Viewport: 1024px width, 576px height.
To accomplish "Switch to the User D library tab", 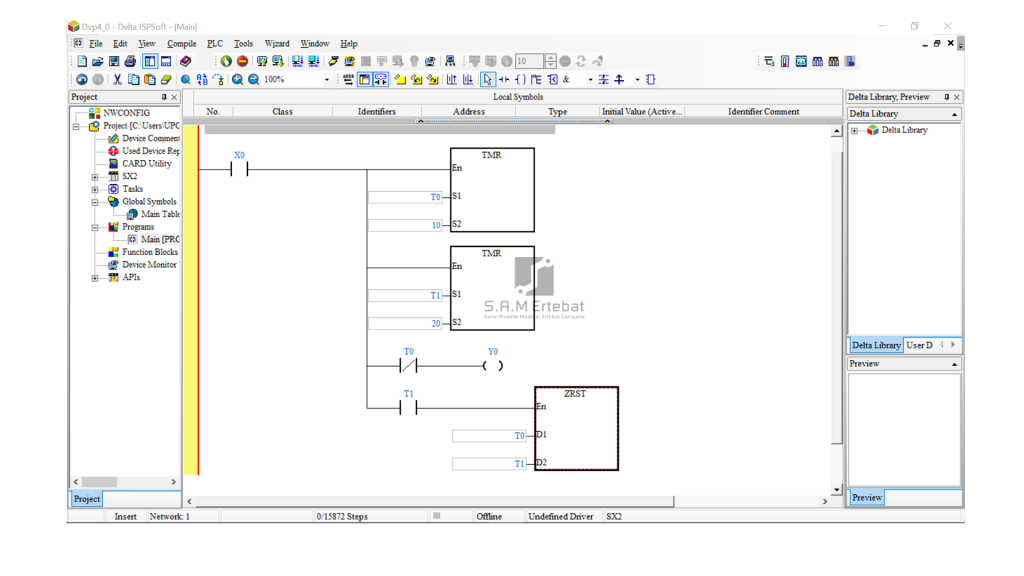I will [x=919, y=345].
